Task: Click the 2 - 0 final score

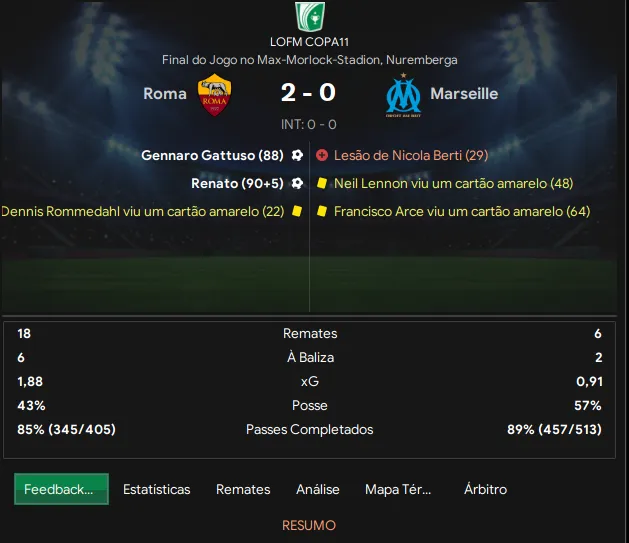Action: click(308, 94)
